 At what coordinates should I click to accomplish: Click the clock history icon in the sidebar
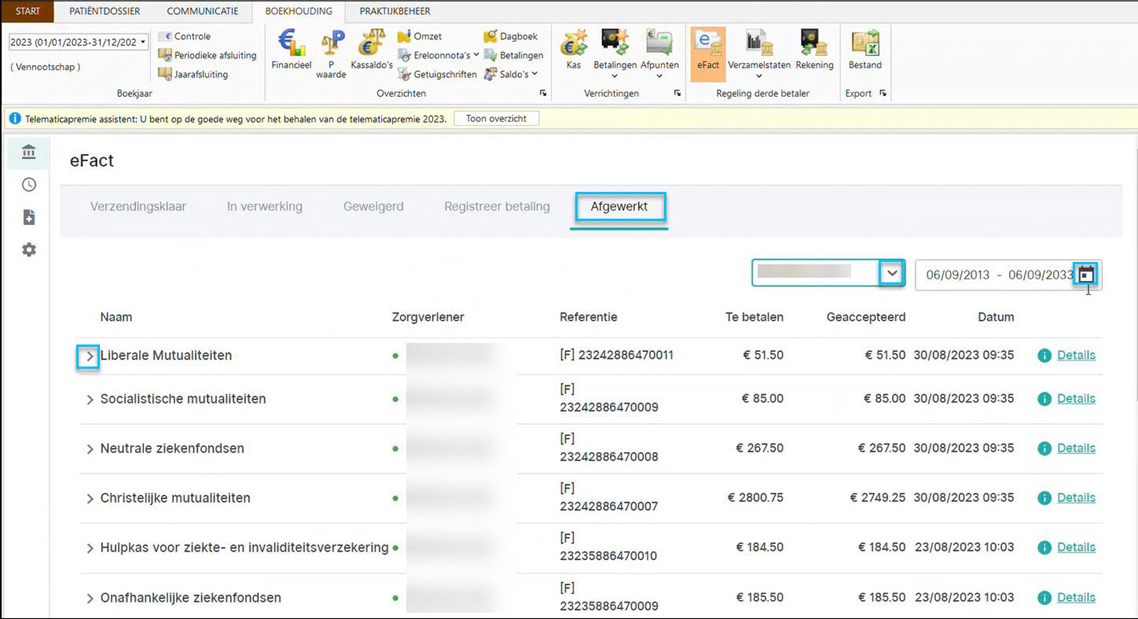(29, 184)
